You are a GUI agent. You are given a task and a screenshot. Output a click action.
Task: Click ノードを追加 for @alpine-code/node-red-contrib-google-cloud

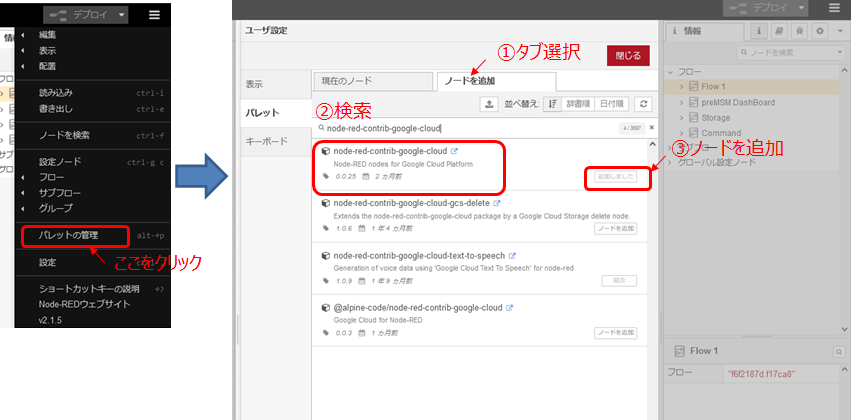point(615,332)
